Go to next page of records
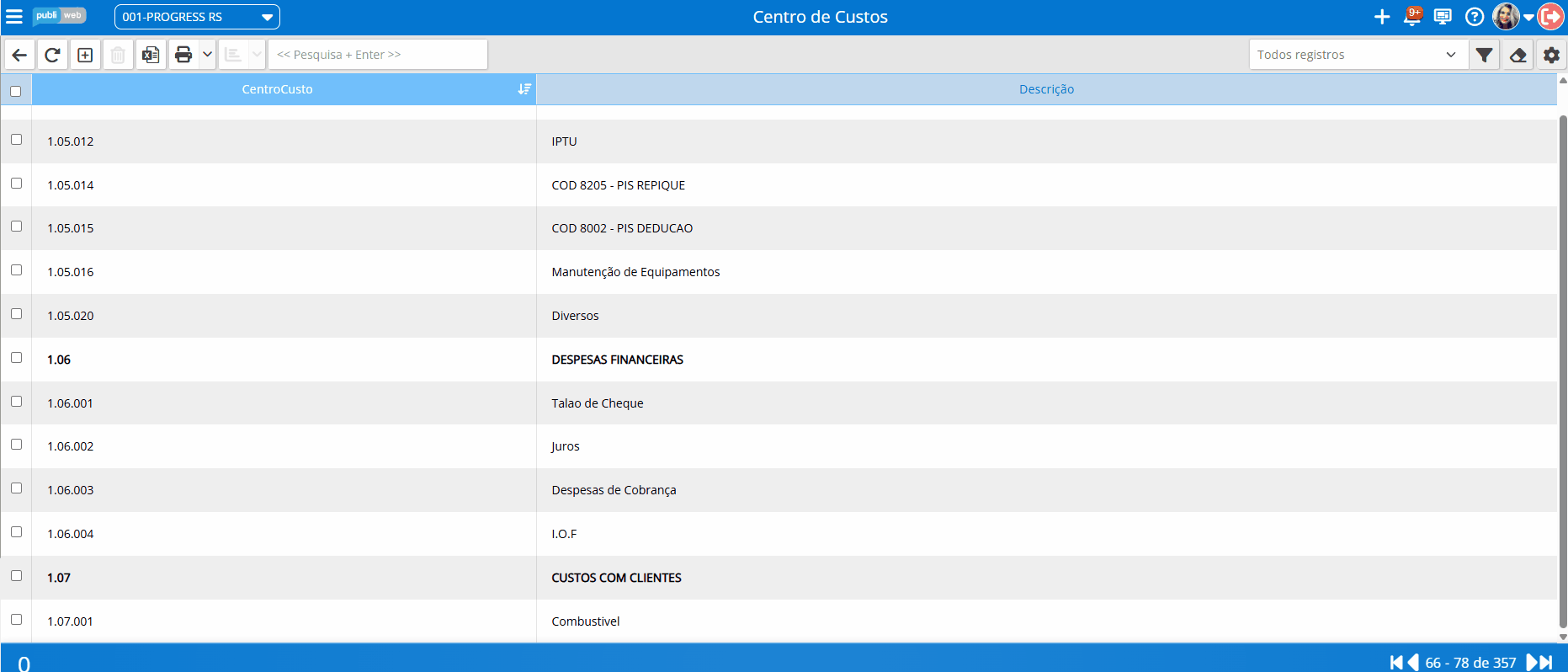The image size is (1568, 672). (1532, 663)
